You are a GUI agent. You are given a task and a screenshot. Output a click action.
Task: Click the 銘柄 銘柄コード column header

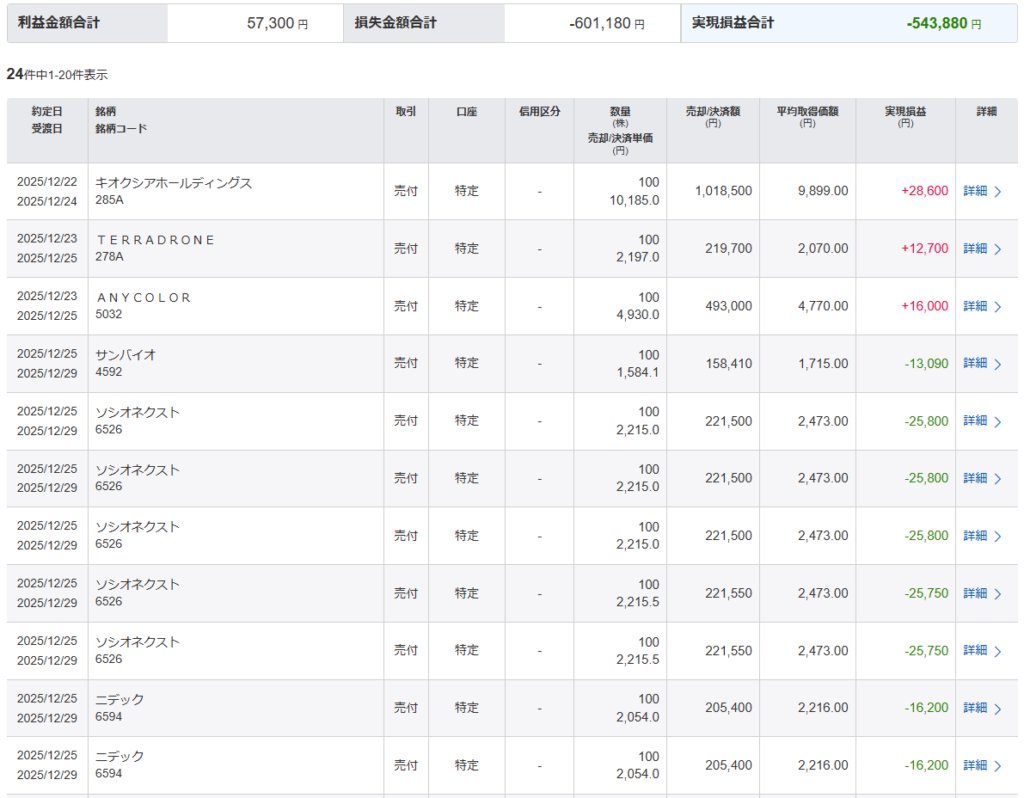click(x=121, y=120)
